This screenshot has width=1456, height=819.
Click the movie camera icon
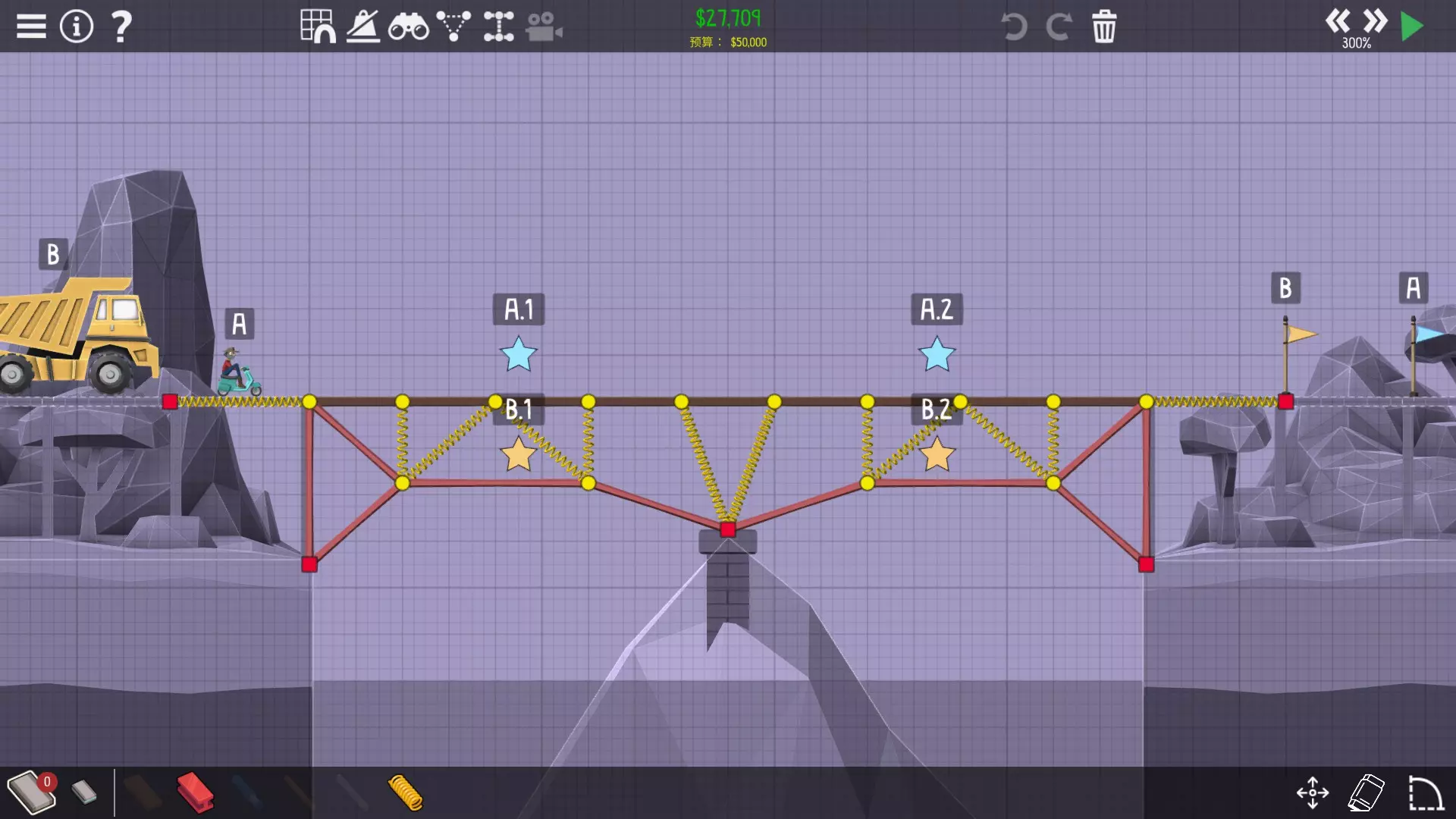[544, 27]
